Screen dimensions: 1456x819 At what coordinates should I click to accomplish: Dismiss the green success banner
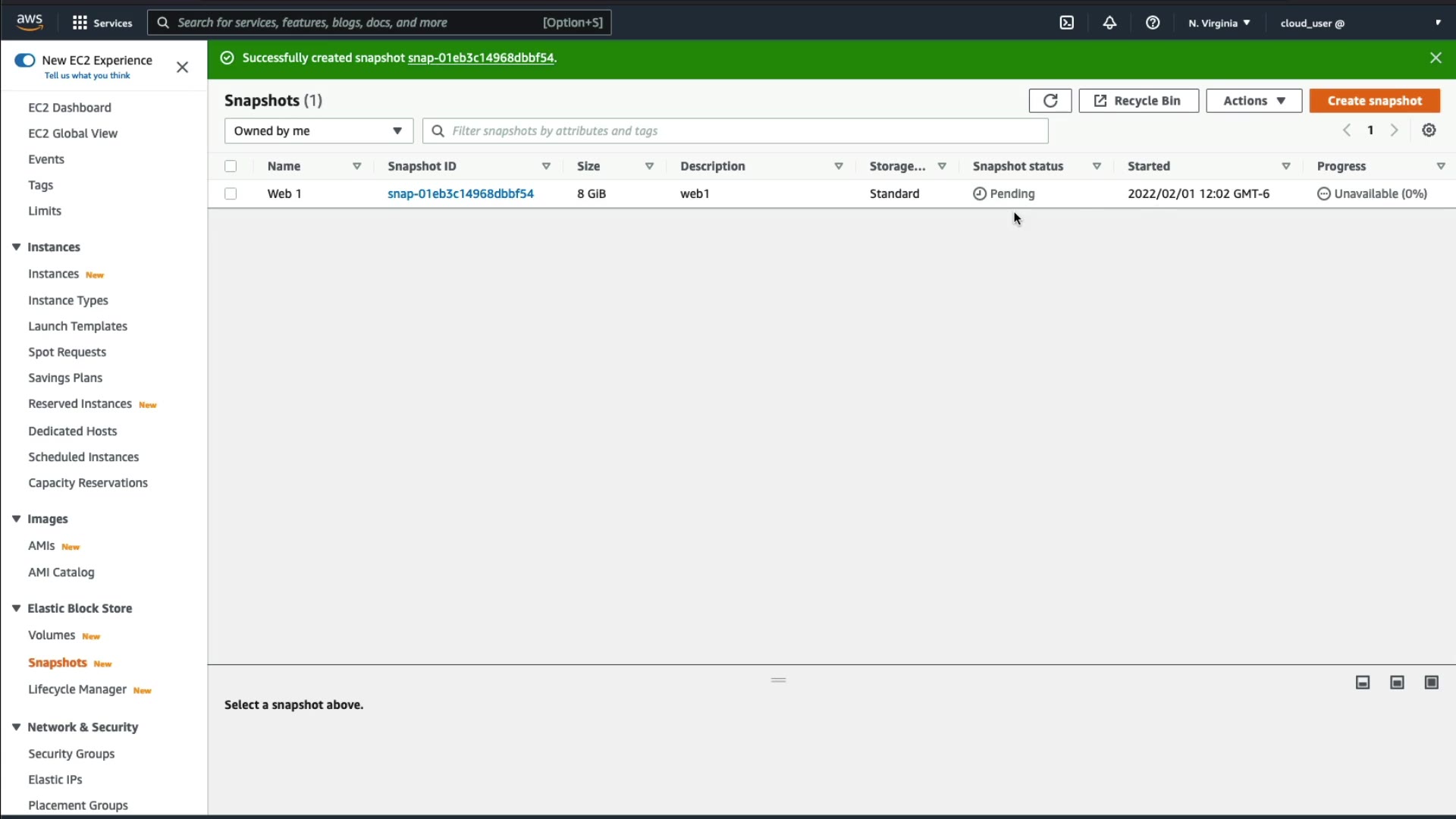click(1435, 58)
